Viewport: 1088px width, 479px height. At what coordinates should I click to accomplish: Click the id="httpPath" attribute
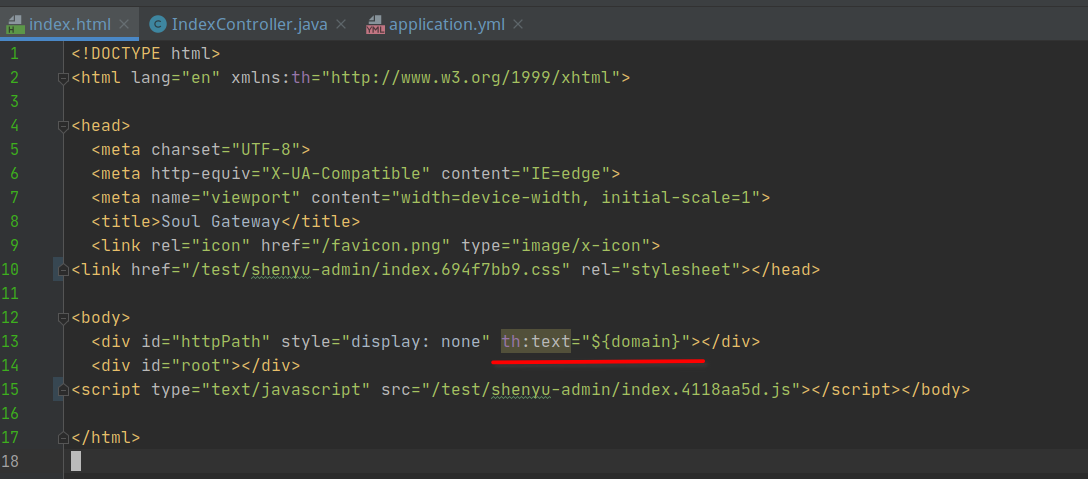point(206,342)
